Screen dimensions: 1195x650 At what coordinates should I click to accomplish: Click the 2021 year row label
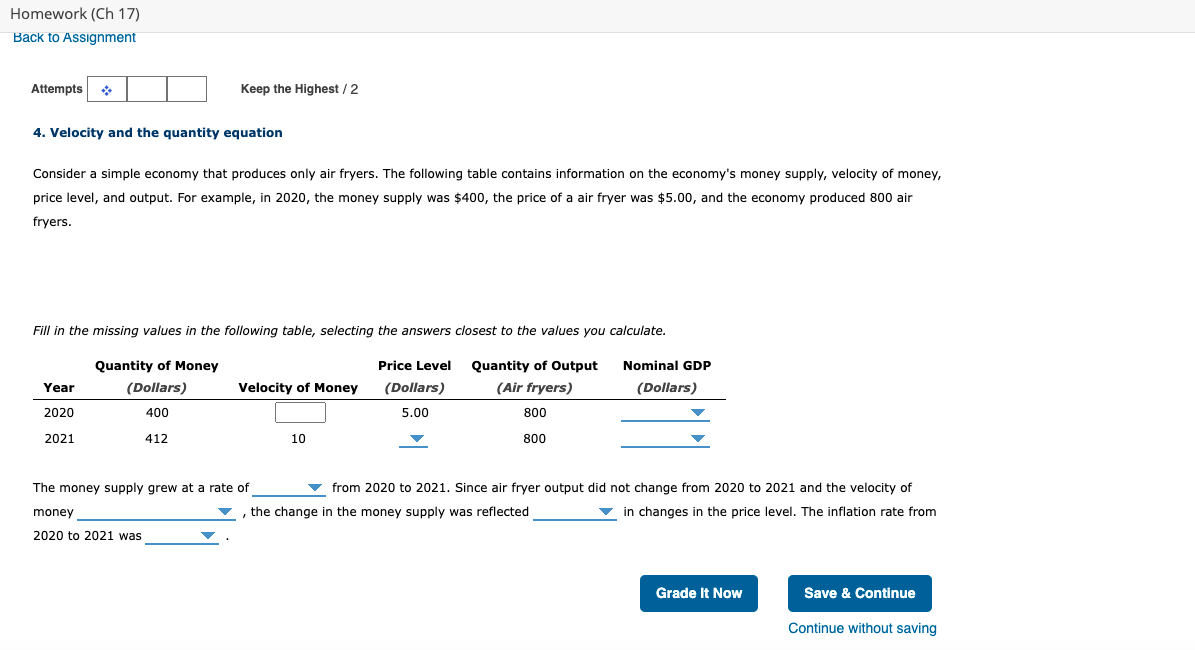(59, 438)
